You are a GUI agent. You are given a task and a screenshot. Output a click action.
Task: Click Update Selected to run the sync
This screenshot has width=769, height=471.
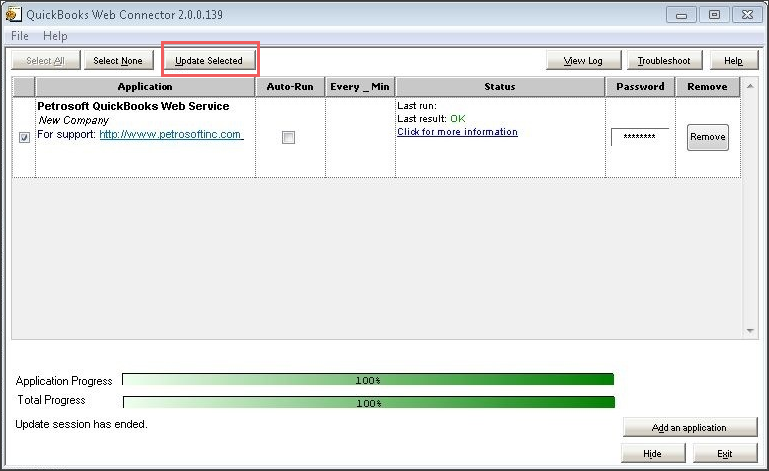pos(209,60)
